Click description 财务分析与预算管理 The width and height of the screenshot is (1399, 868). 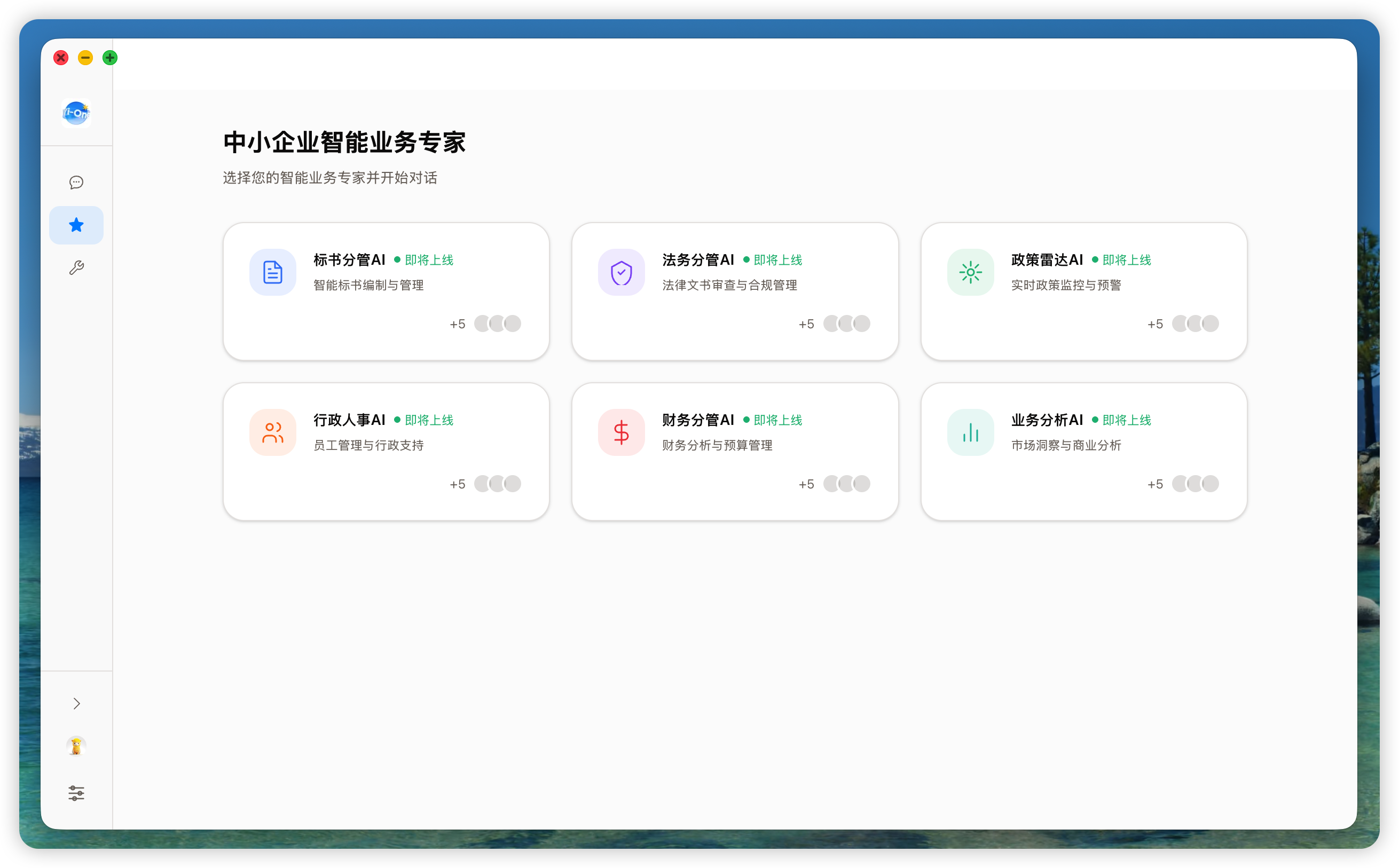pyautogui.click(x=717, y=446)
